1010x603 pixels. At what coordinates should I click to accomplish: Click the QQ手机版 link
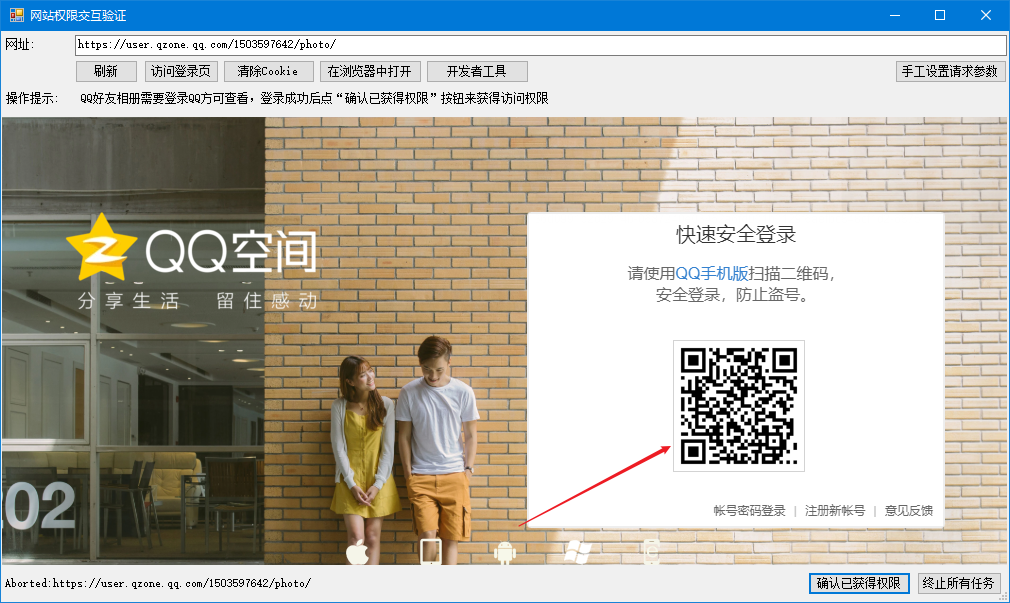coord(712,273)
